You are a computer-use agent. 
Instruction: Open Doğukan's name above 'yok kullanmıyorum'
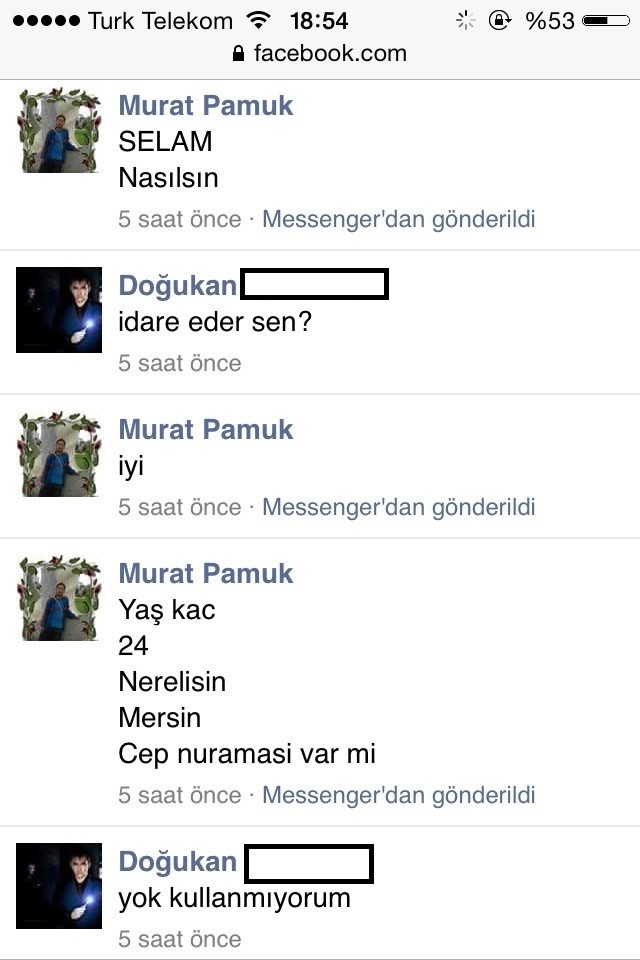click(178, 861)
